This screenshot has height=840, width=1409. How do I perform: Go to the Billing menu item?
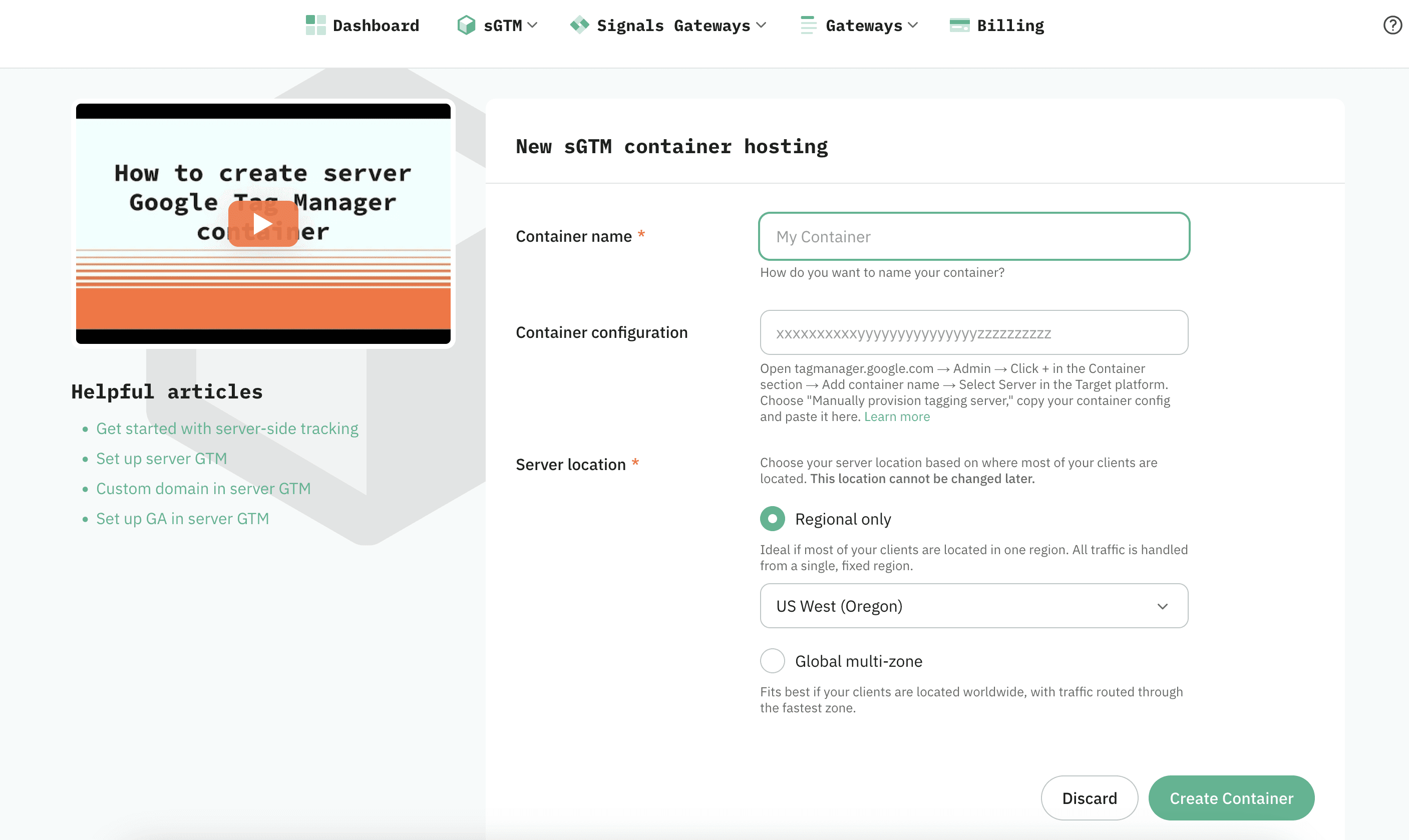point(1010,26)
